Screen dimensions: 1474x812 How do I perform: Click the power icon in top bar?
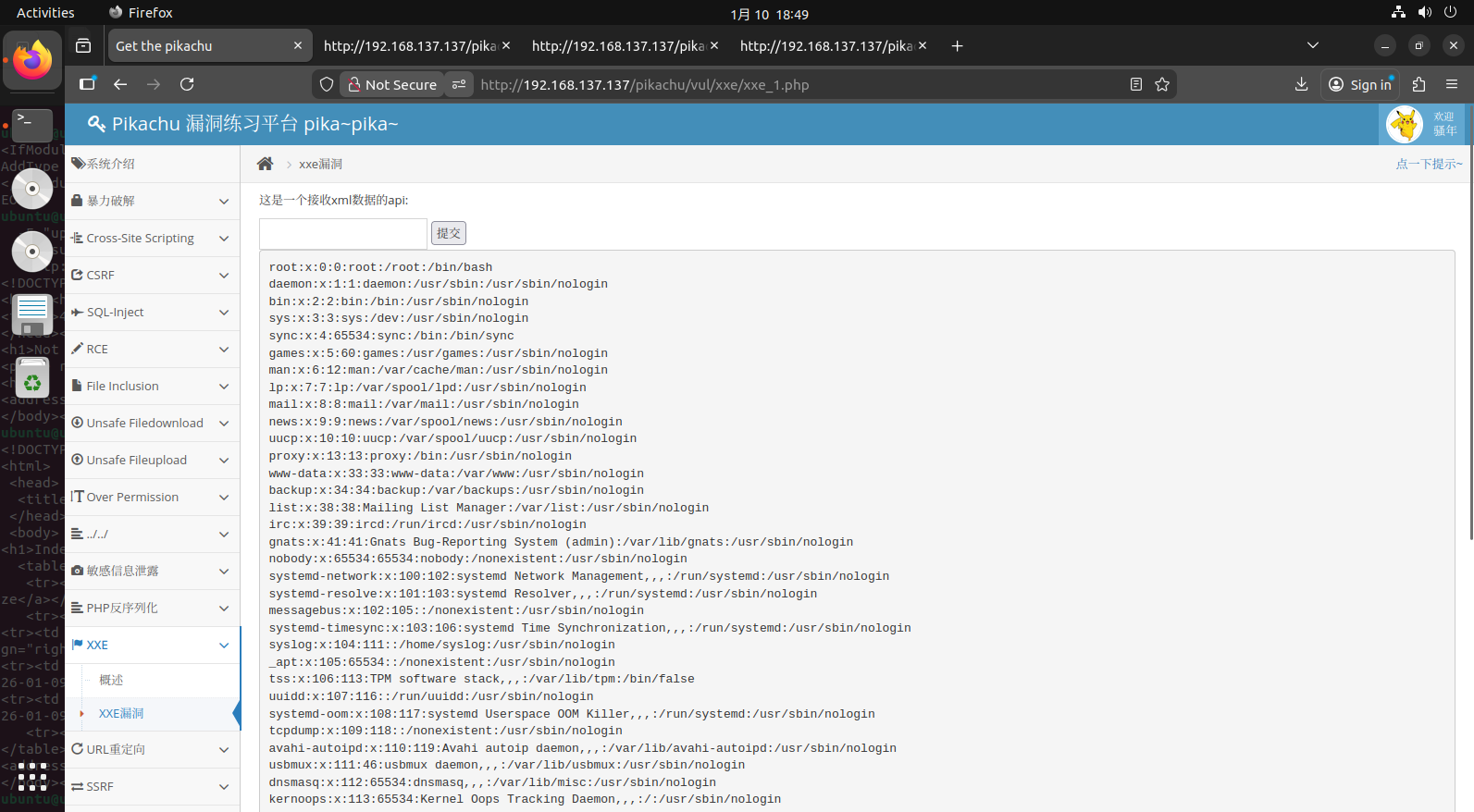[1450, 12]
